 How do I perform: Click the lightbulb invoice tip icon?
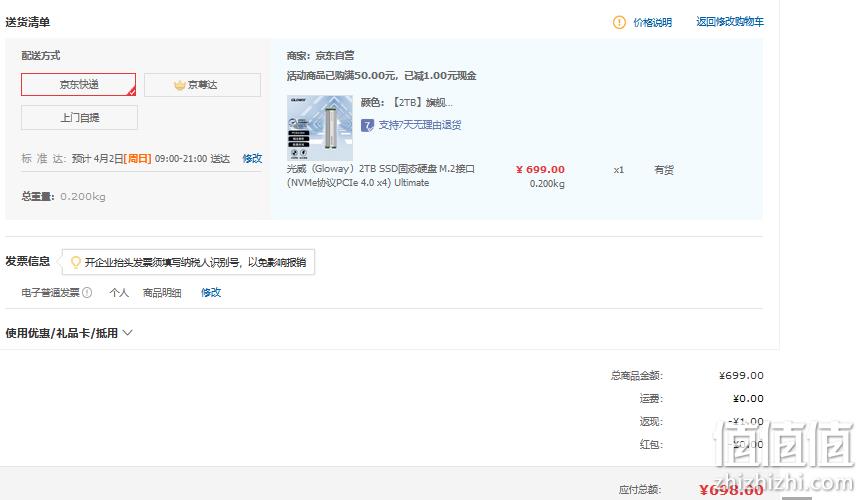[75, 262]
